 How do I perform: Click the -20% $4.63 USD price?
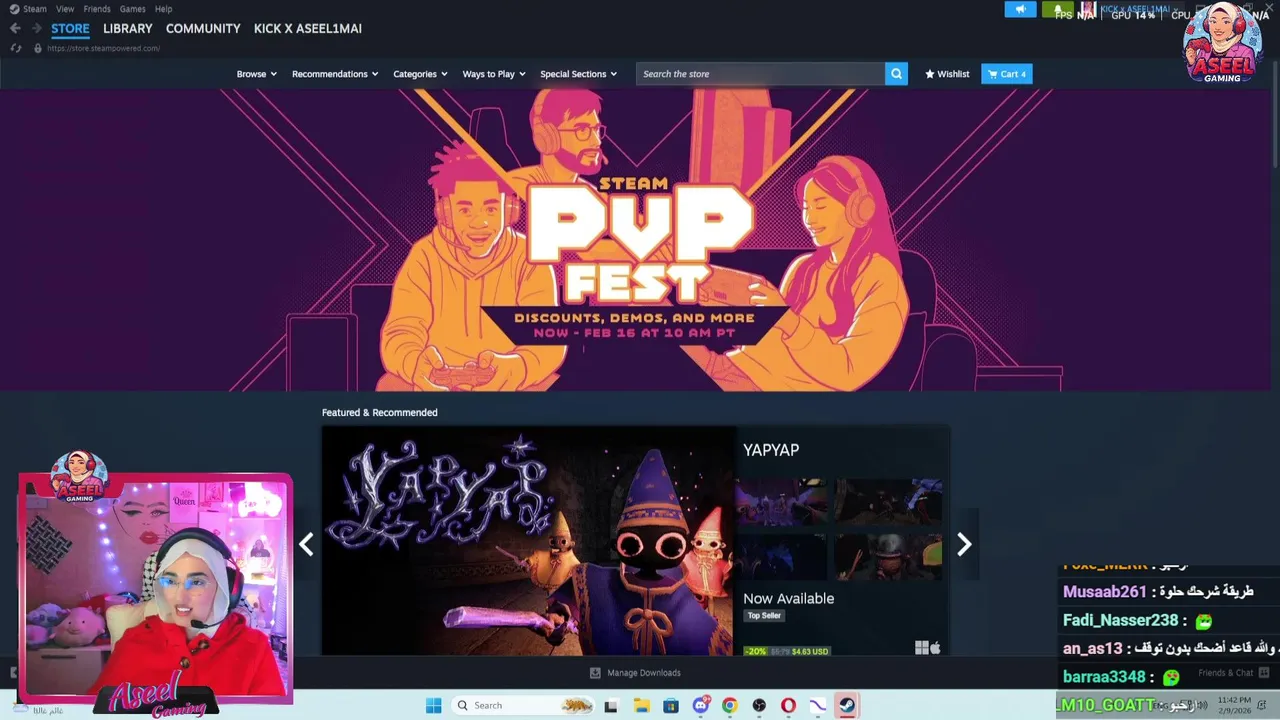pos(786,651)
